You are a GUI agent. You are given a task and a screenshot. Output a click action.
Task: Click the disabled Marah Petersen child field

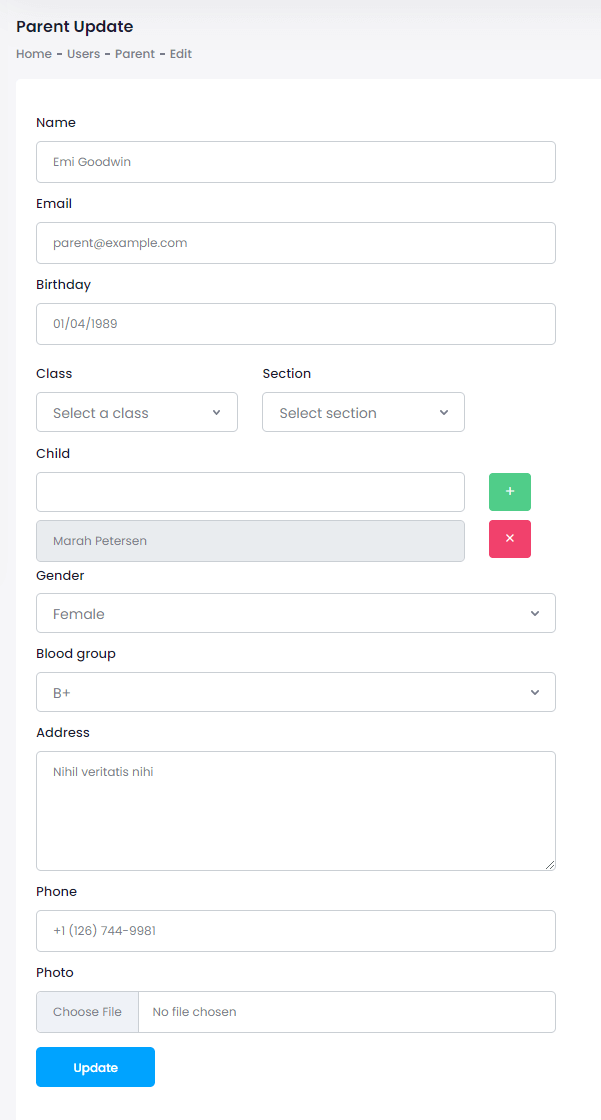click(x=250, y=541)
